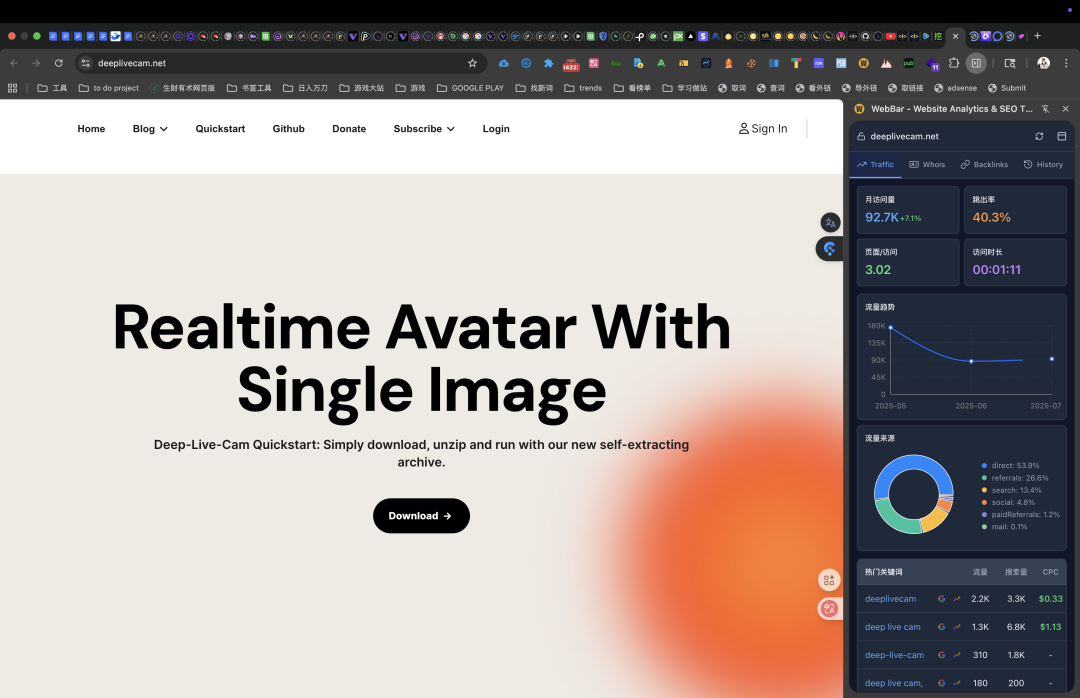The width and height of the screenshot is (1080, 698).
Task: Click the $1.13 CPC value
Action: [x=1050, y=627]
